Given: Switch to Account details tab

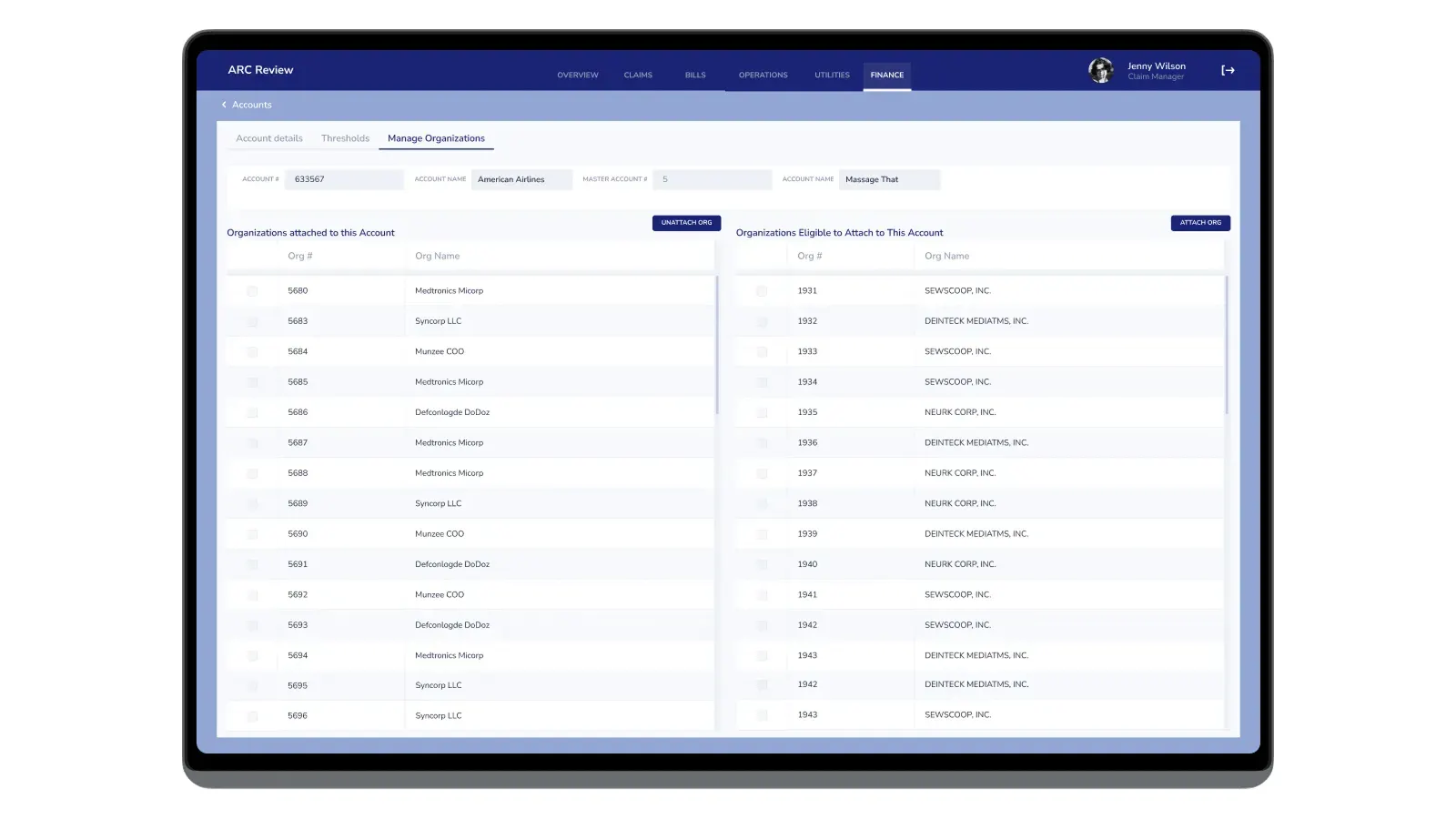Looking at the screenshot, I should click(x=269, y=138).
